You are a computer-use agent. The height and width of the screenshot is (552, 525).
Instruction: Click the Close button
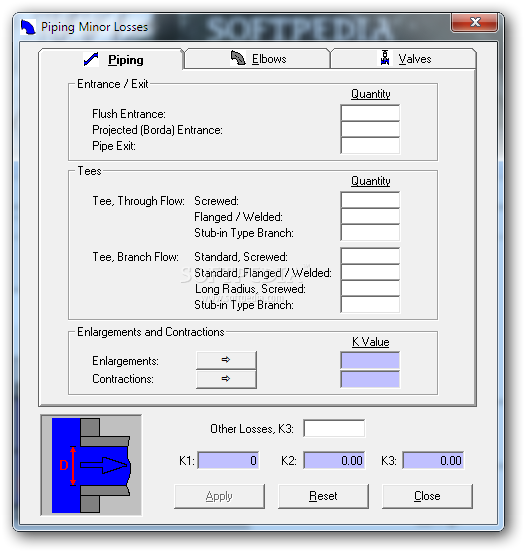tap(427, 496)
